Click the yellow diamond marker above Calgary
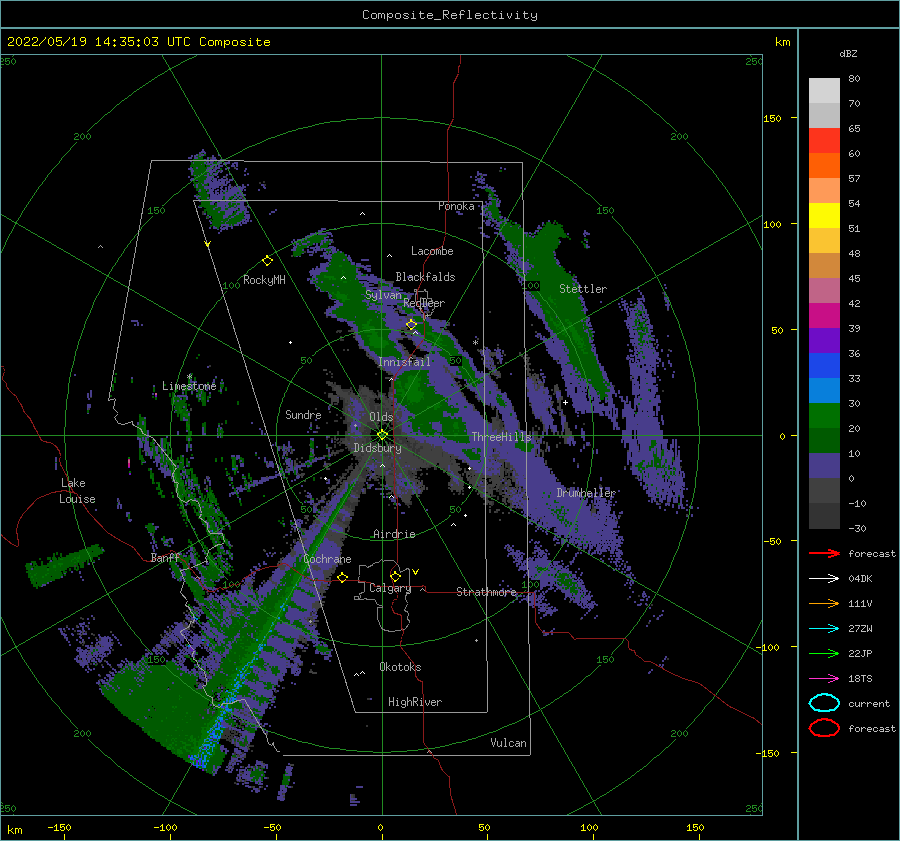This screenshot has width=900, height=841. click(x=395, y=576)
